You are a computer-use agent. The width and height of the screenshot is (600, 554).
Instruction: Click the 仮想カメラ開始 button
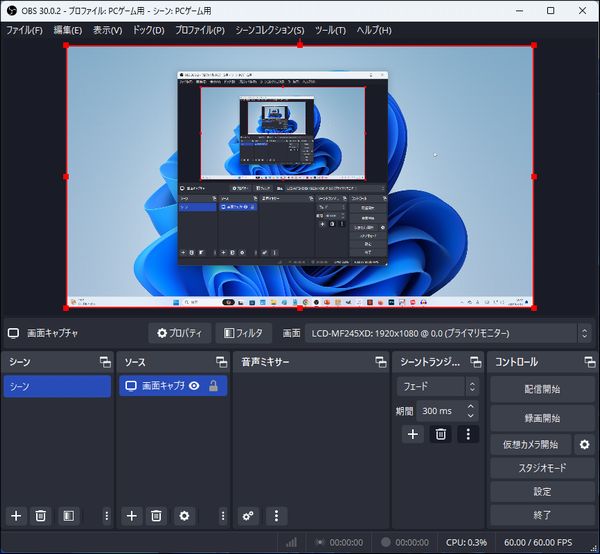(531, 445)
